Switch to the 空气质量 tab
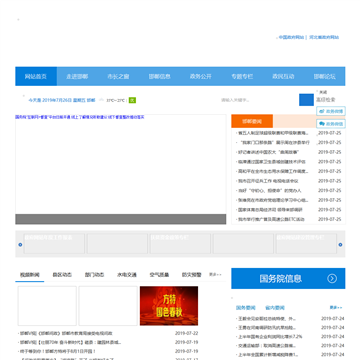 tap(159, 275)
